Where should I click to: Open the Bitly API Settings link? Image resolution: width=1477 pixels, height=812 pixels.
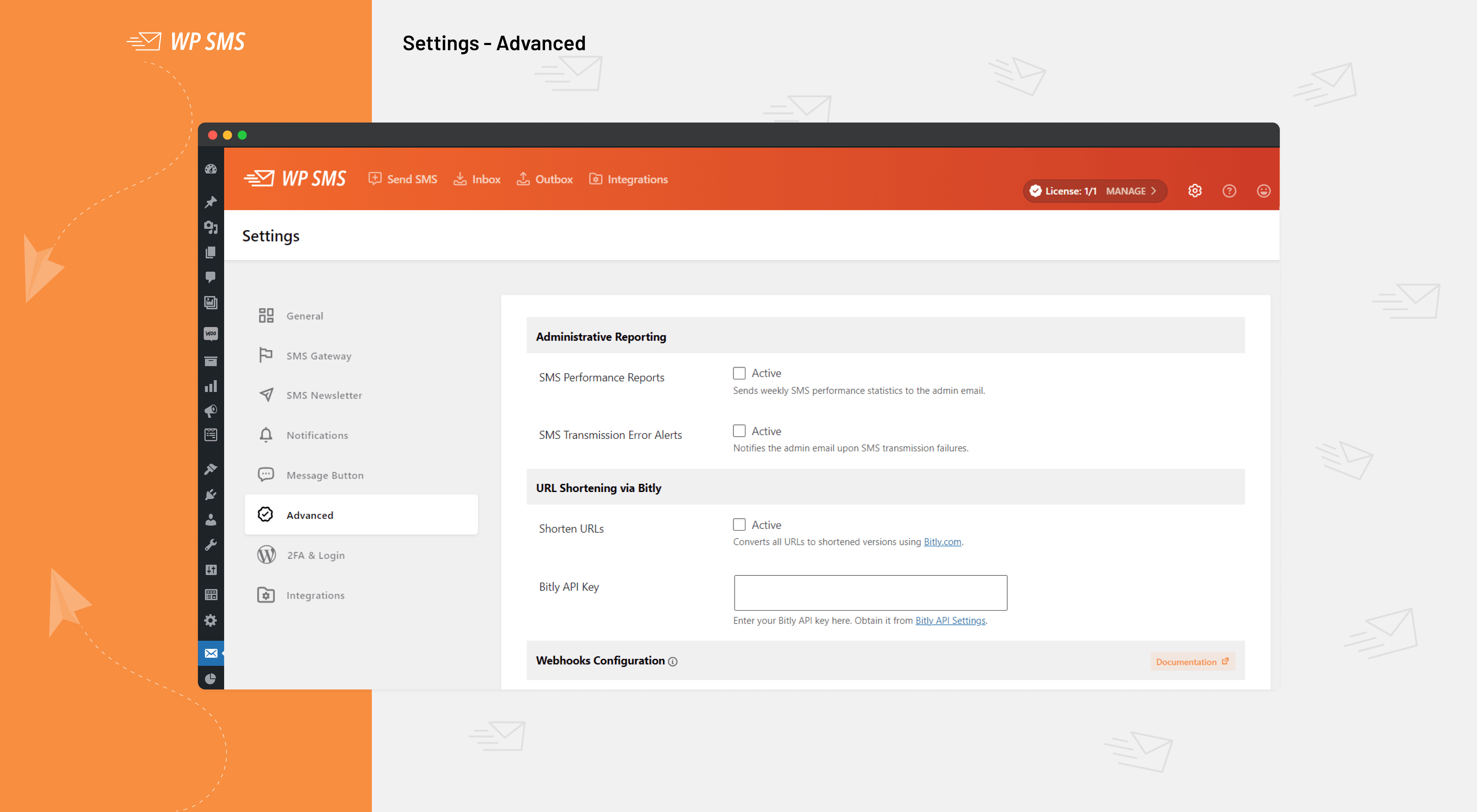pos(950,620)
